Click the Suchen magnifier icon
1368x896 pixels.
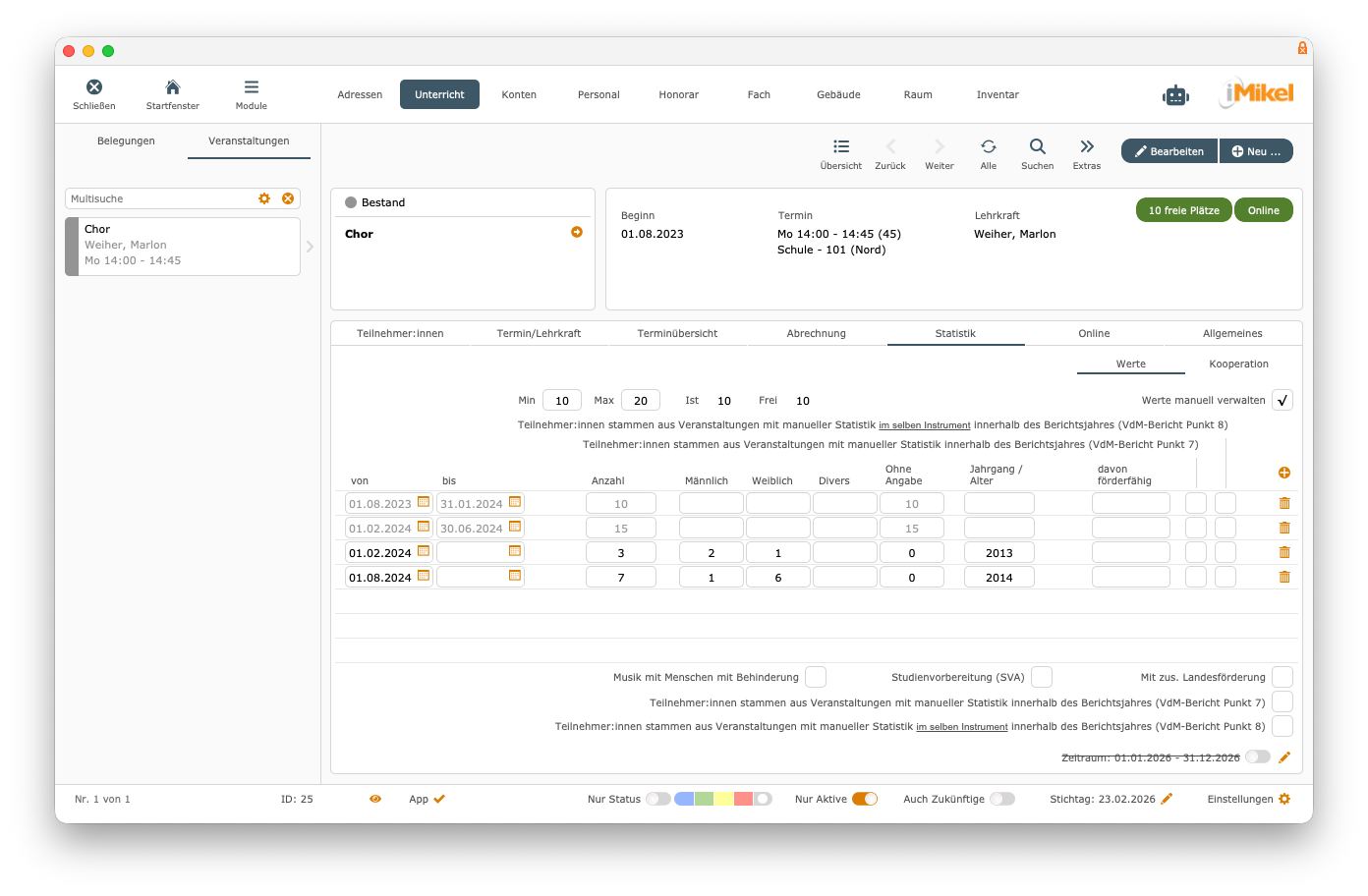tap(1037, 147)
